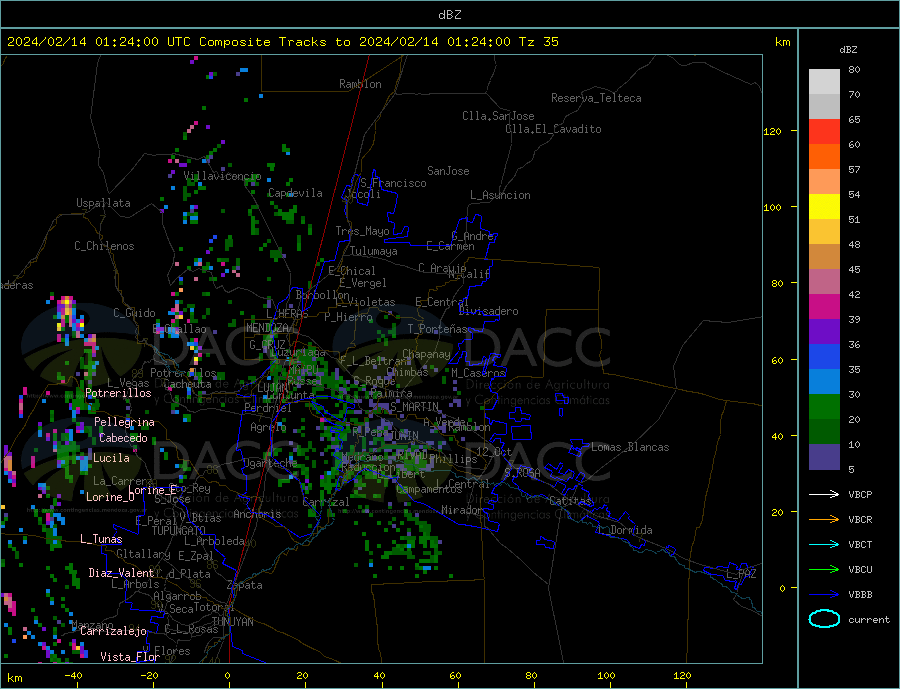Pick the mauve 42-45 dBZ swatch

tap(824, 282)
